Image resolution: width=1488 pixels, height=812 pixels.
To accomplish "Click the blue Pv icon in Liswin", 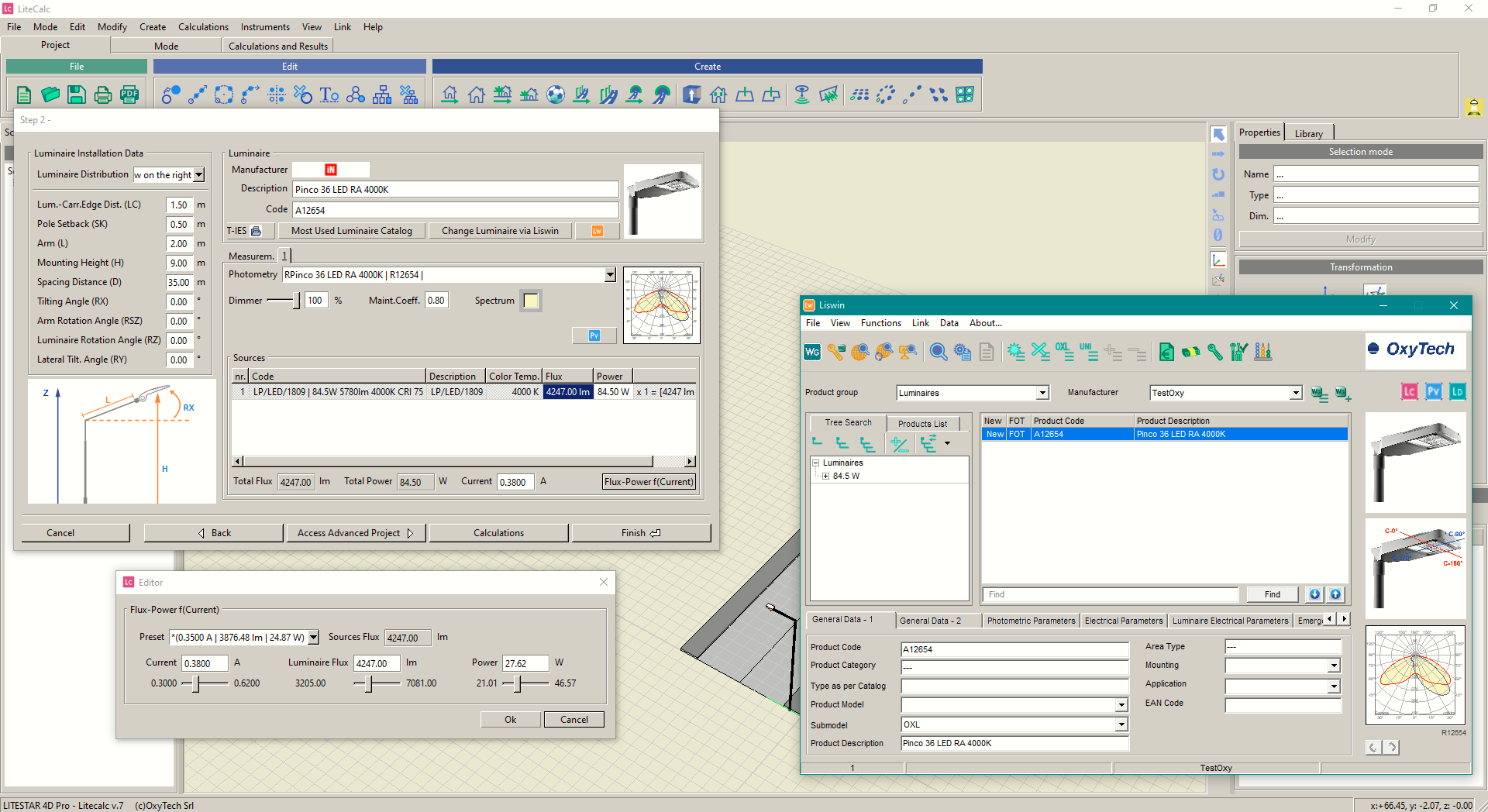I will (1434, 391).
